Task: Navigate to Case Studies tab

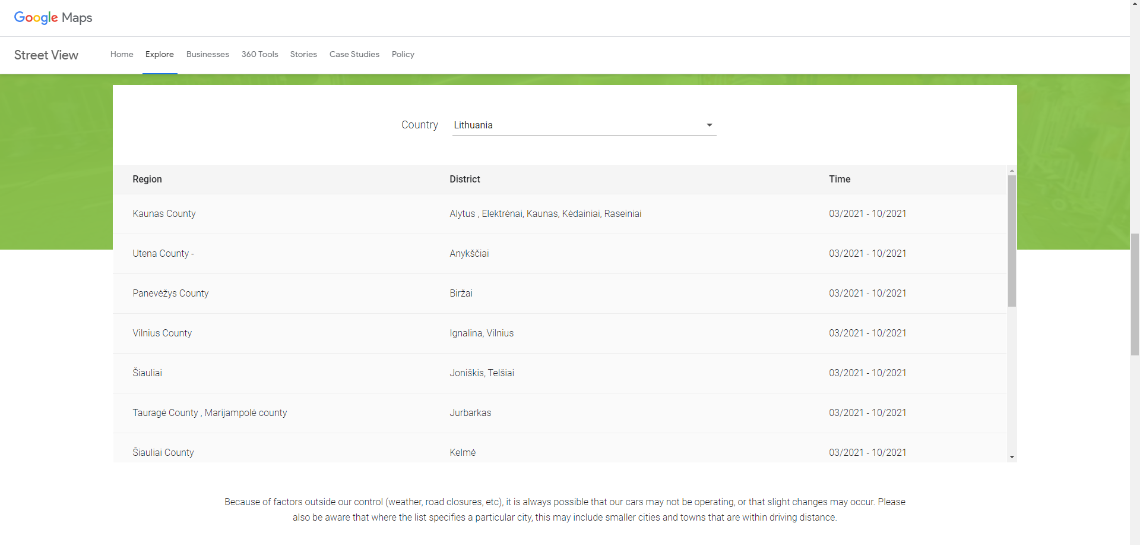Action: point(354,54)
